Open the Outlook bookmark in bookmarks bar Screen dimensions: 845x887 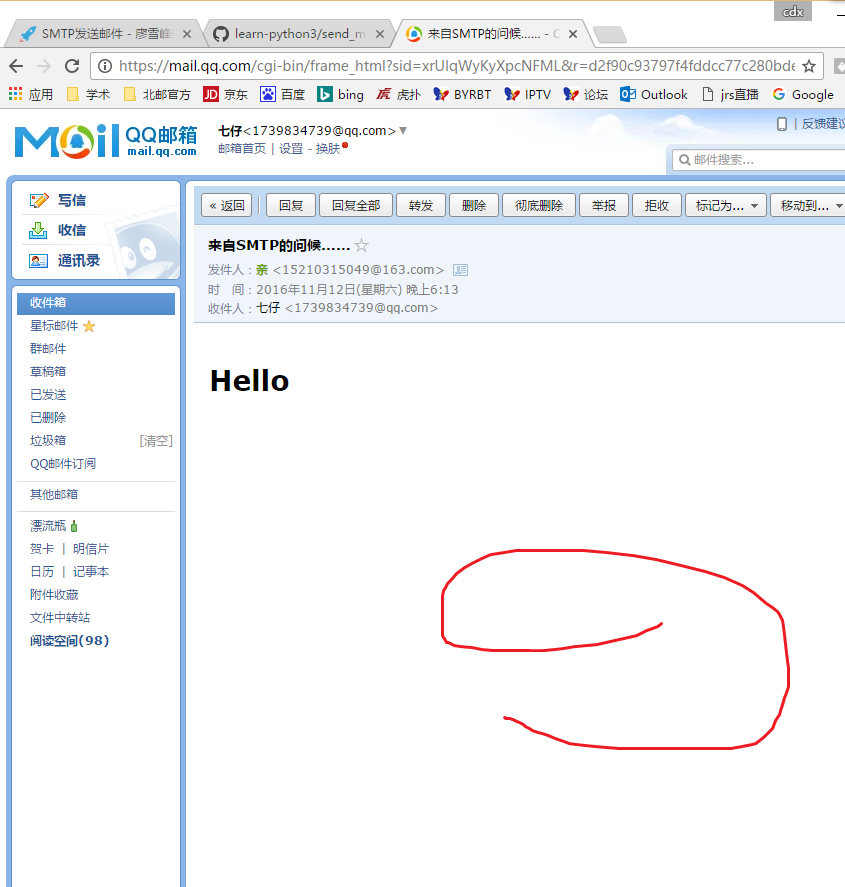coord(655,95)
